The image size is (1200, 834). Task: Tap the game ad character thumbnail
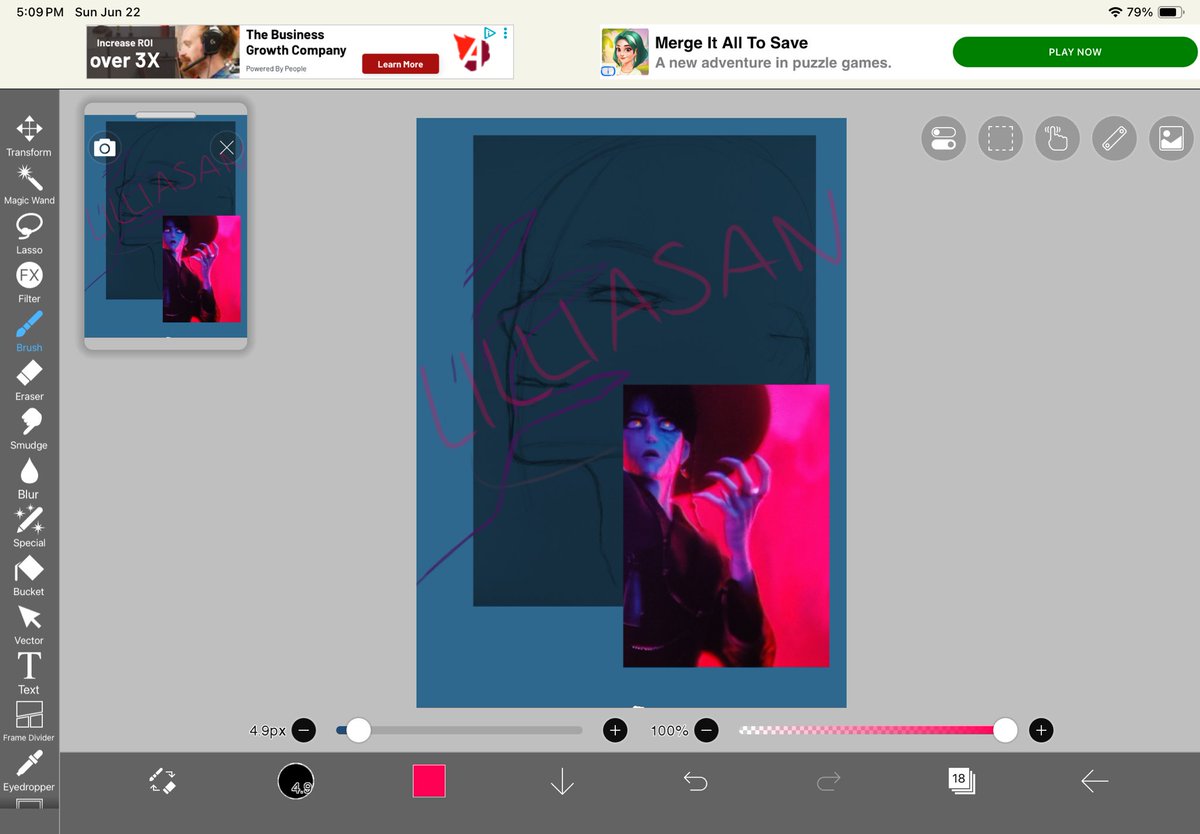click(624, 52)
